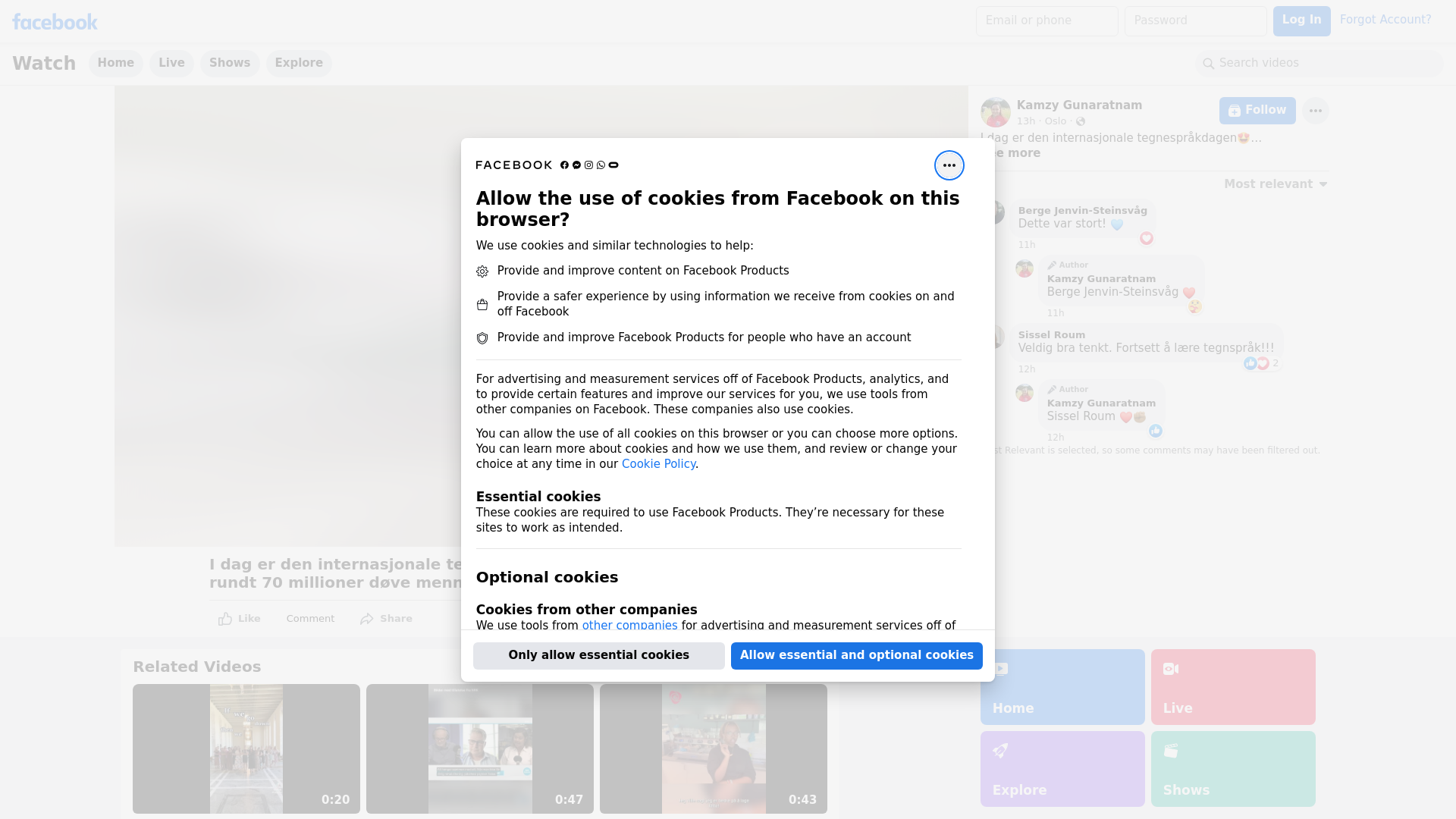Switch to the Shows tab
1456x819 pixels.
(230, 63)
